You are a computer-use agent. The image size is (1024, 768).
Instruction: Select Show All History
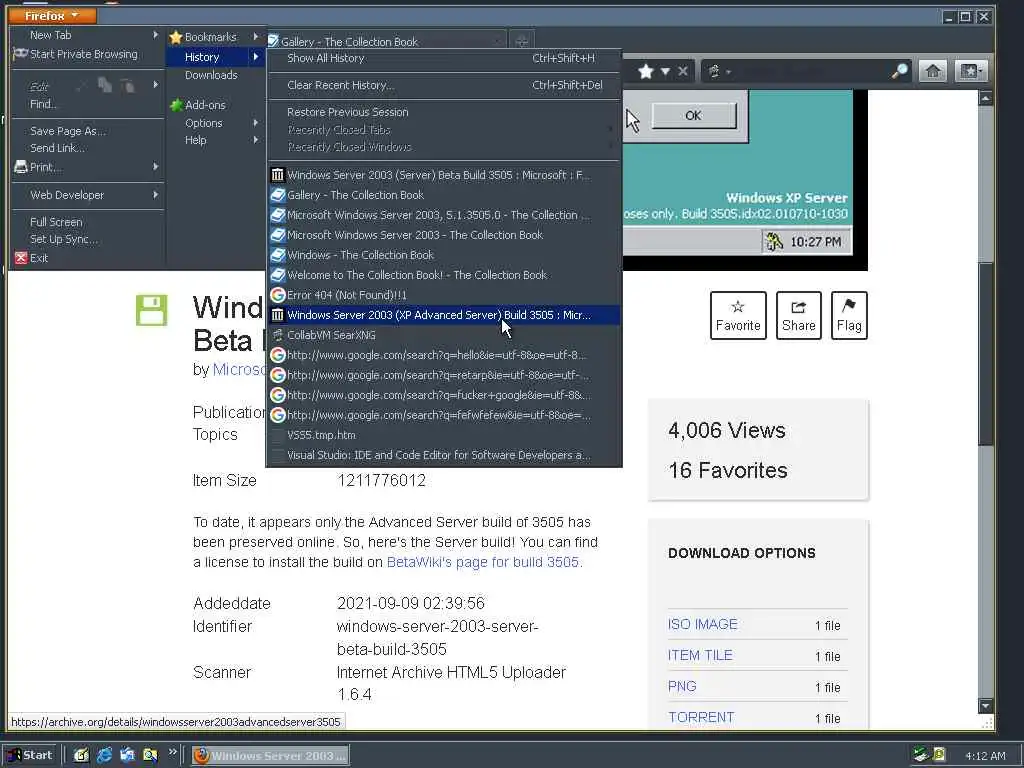click(x=444, y=58)
